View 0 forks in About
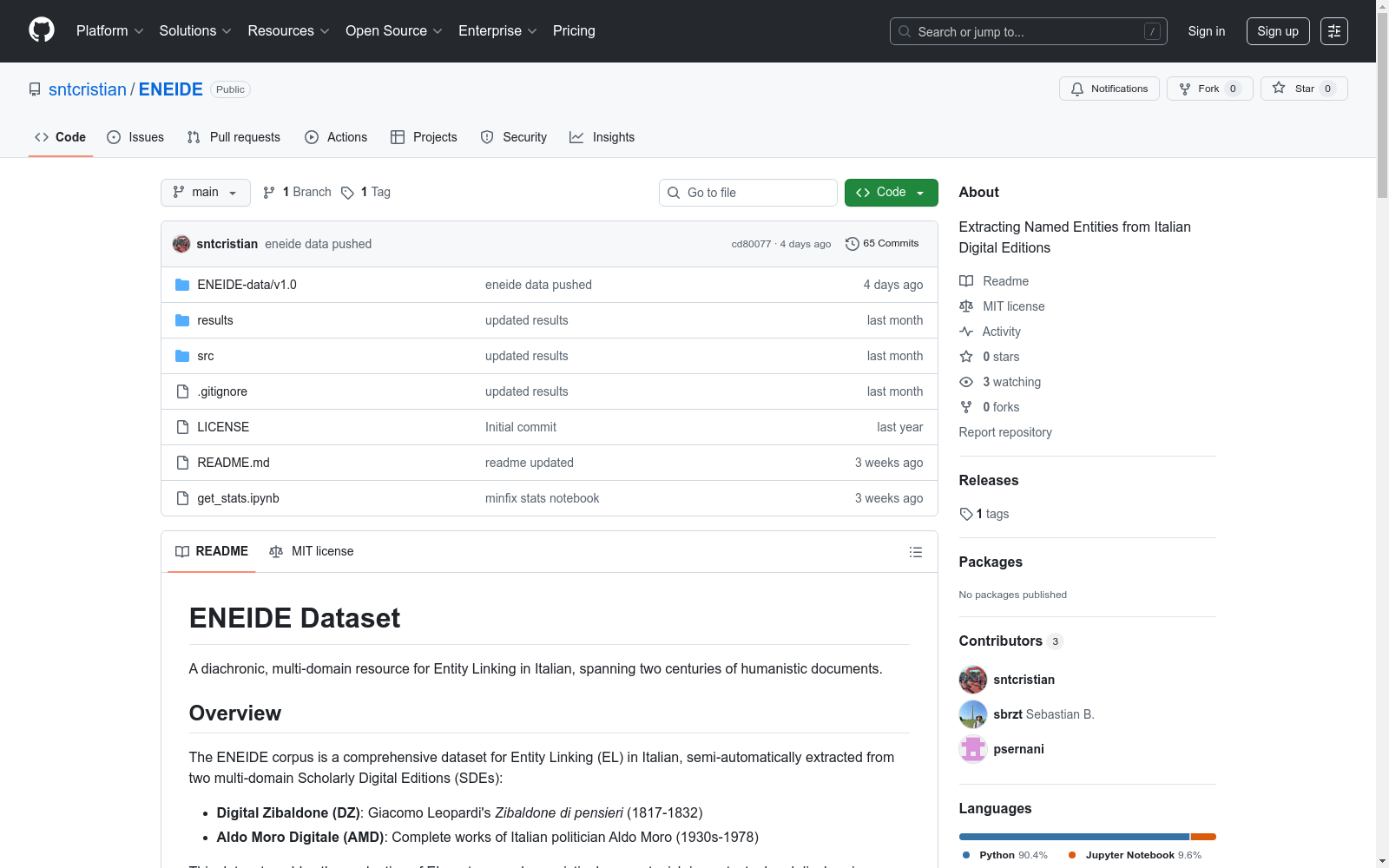This screenshot has width=1389, height=868. 990,407
